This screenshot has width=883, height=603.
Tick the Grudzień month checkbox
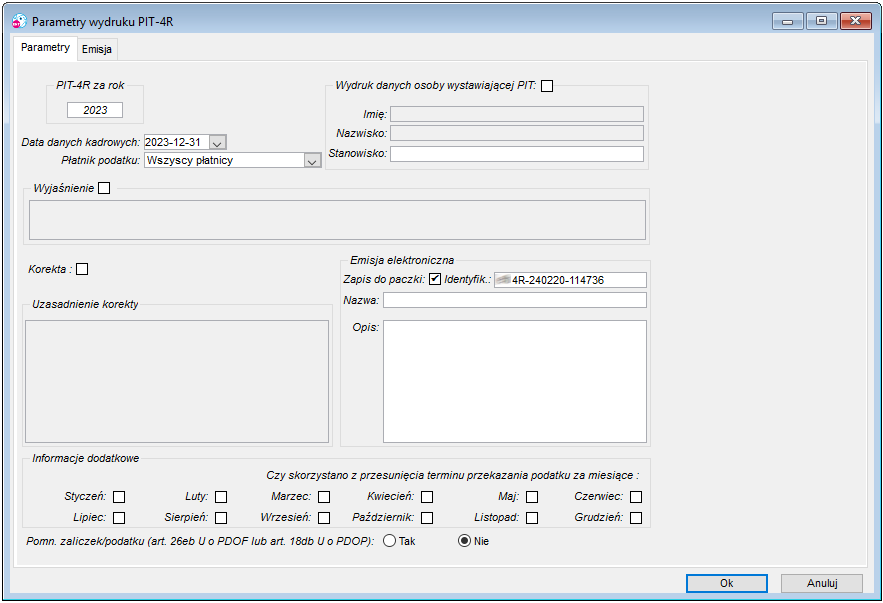pos(636,518)
